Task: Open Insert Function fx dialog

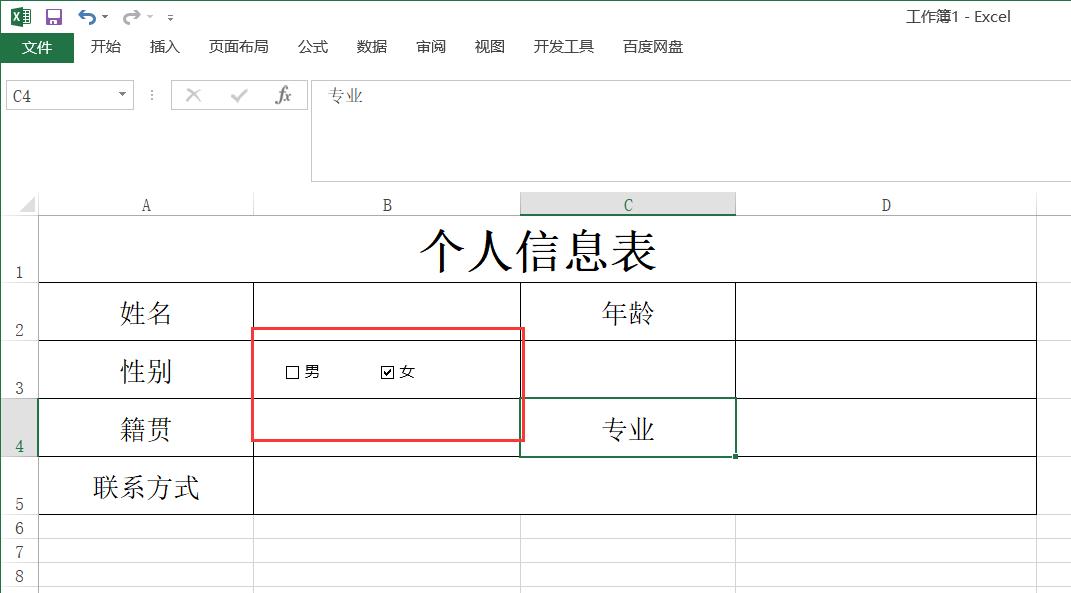Action: [283, 96]
